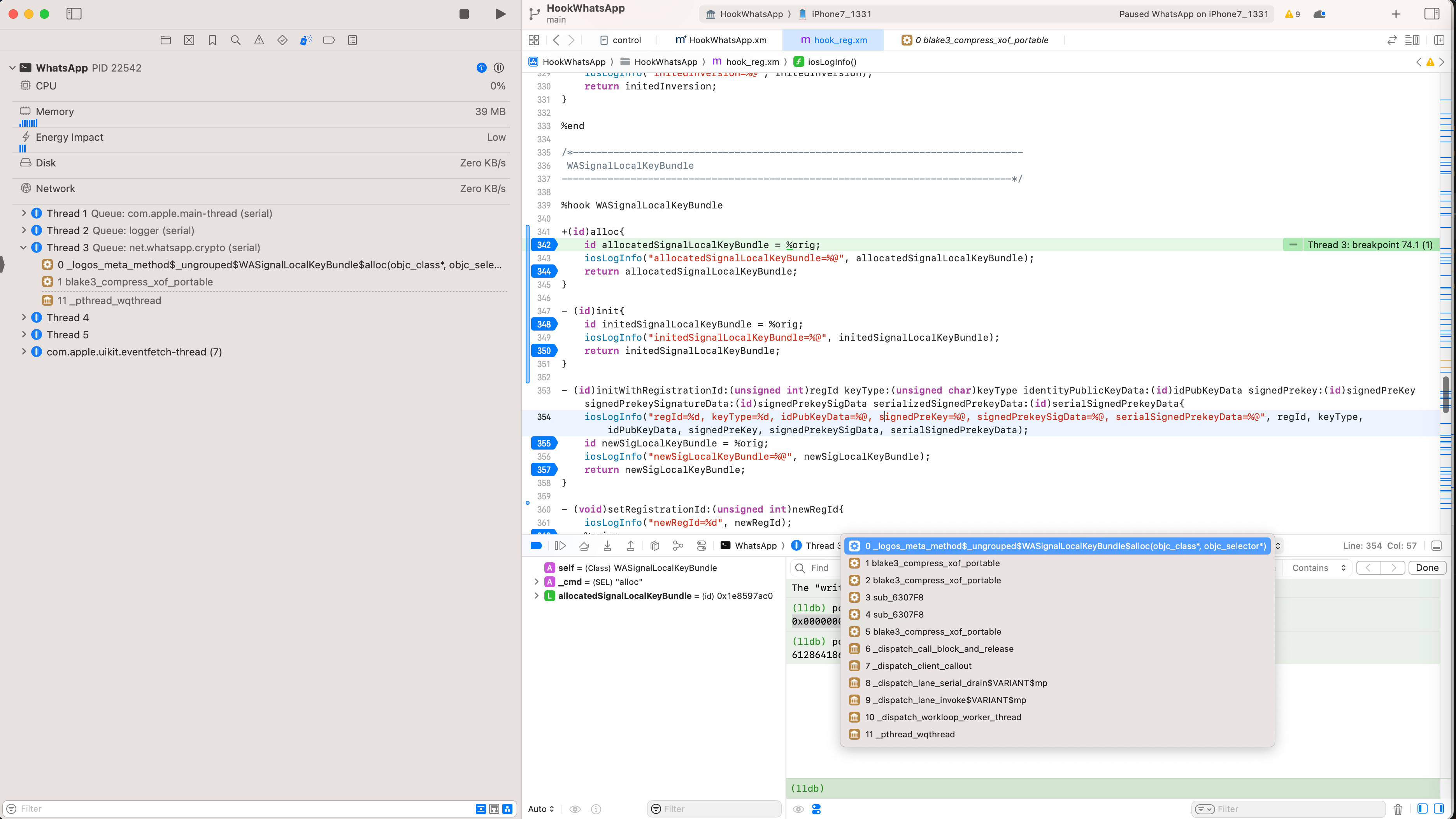Toggle Thread 2 logger queue expansion
This screenshot has width=1456, height=819.
pyautogui.click(x=23, y=230)
